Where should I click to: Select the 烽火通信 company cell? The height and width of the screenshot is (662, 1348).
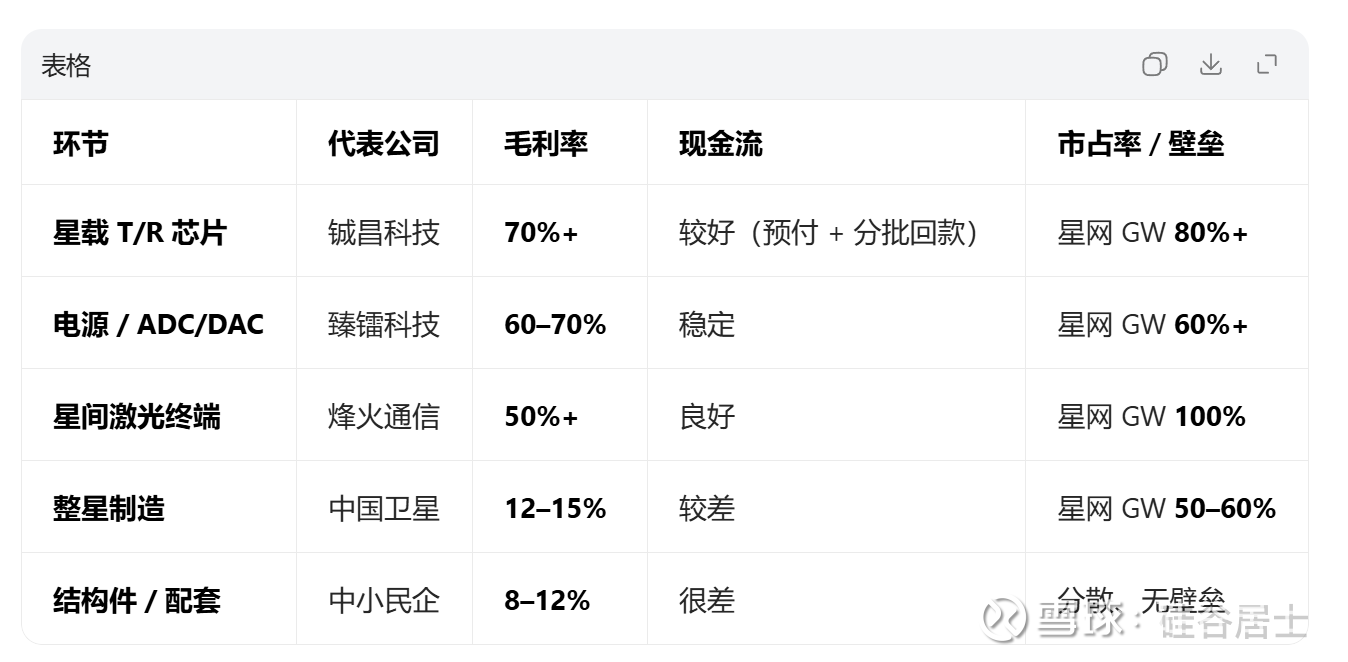pos(383,417)
